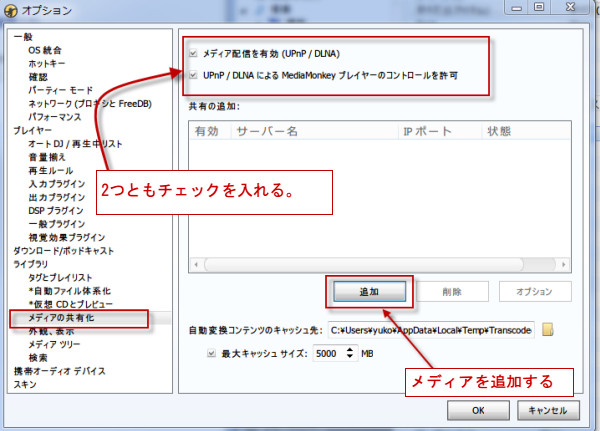Click the MediaMonkey icon in the title bar
600x431 pixels.
(x=11, y=11)
